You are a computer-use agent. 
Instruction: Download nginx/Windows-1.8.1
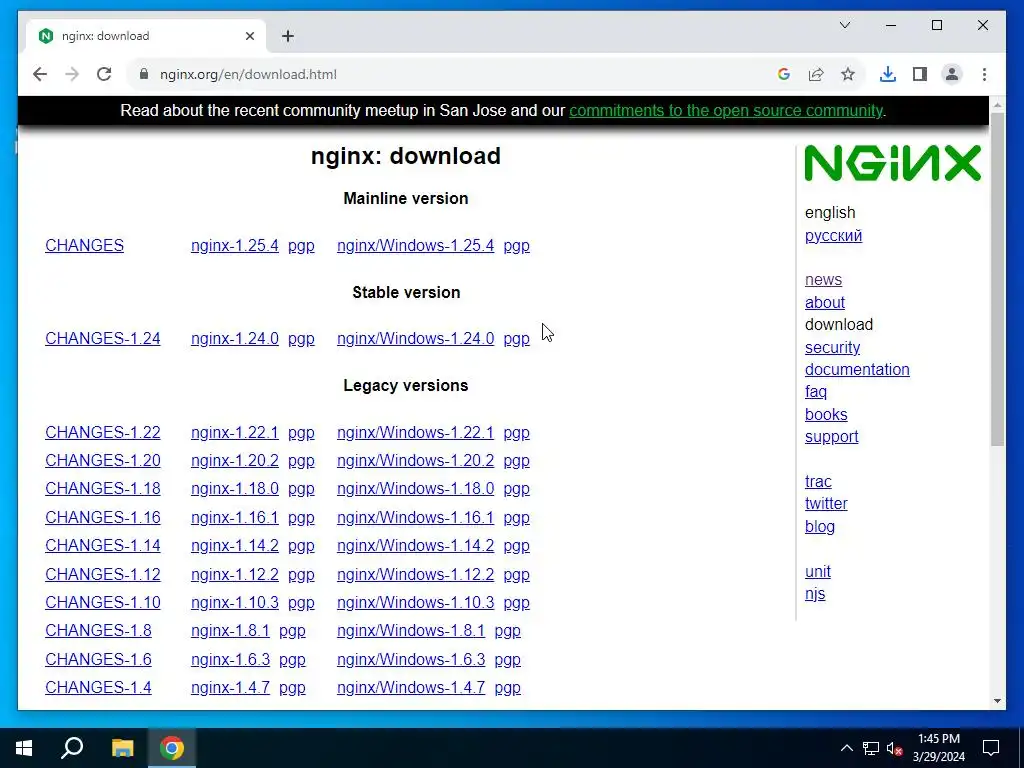pyautogui.click(x=411, y=630)
